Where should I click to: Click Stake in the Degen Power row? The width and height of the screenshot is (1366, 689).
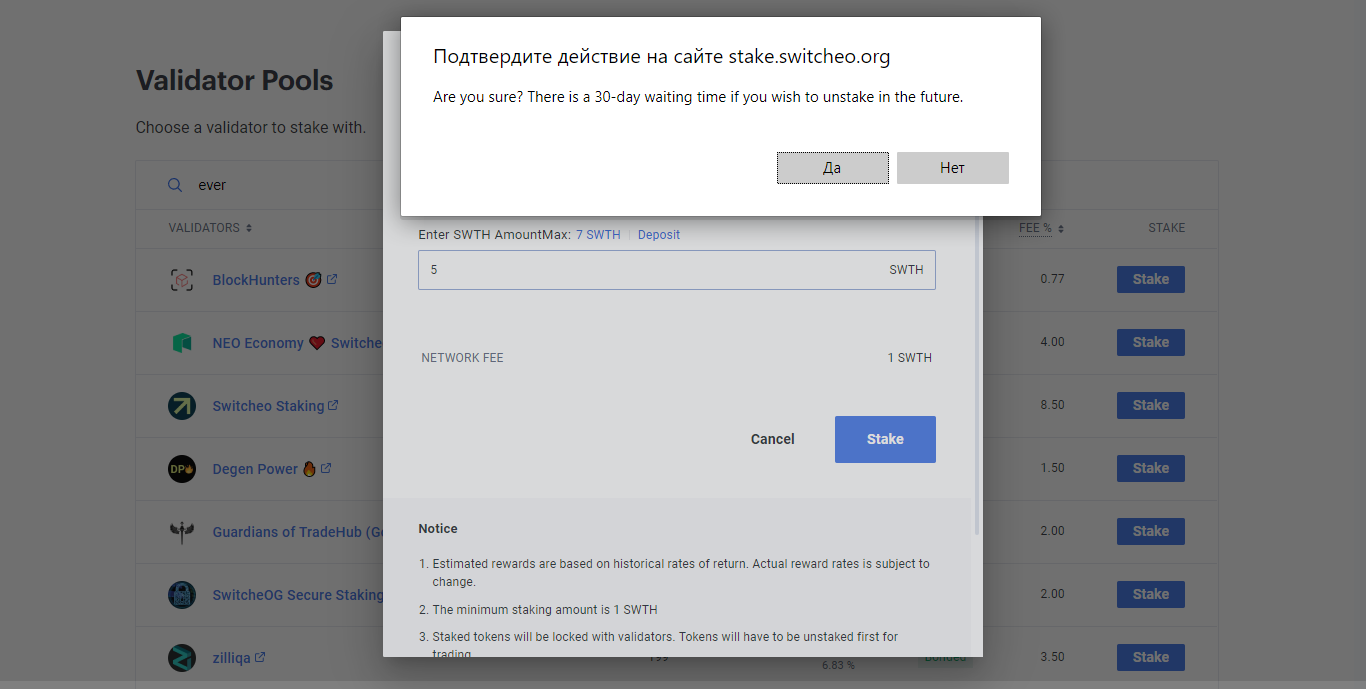(1150, 469)
